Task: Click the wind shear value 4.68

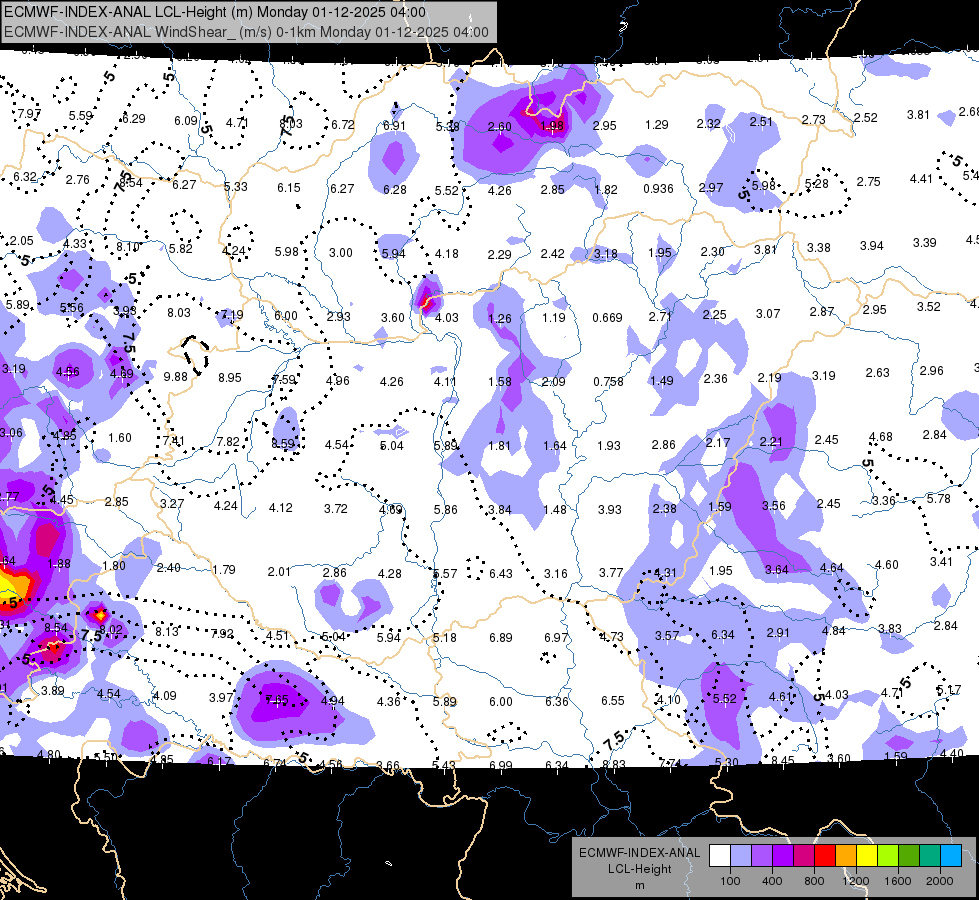Action: (880, 437)
